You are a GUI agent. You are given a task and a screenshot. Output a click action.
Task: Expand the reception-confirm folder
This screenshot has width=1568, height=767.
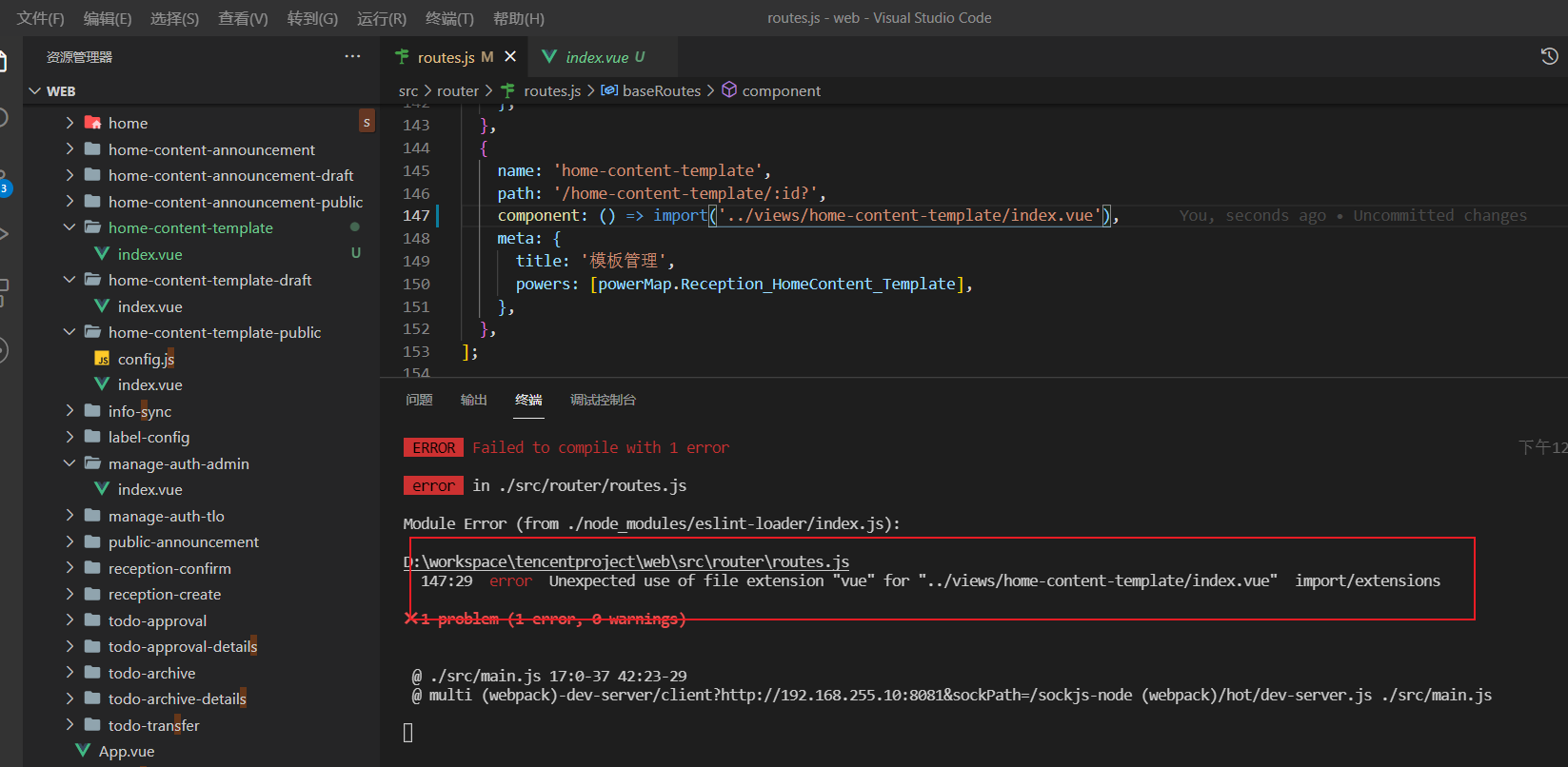(x=69, y=568)
